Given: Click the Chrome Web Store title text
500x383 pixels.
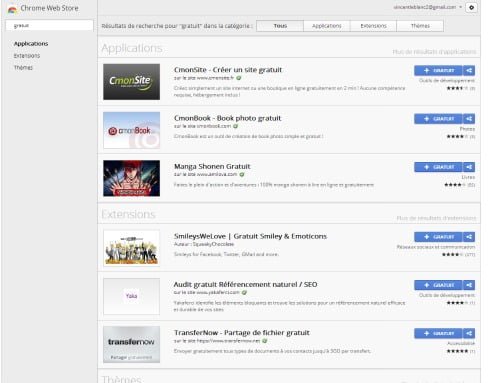Looking at the screenshot, I should 49,8.
